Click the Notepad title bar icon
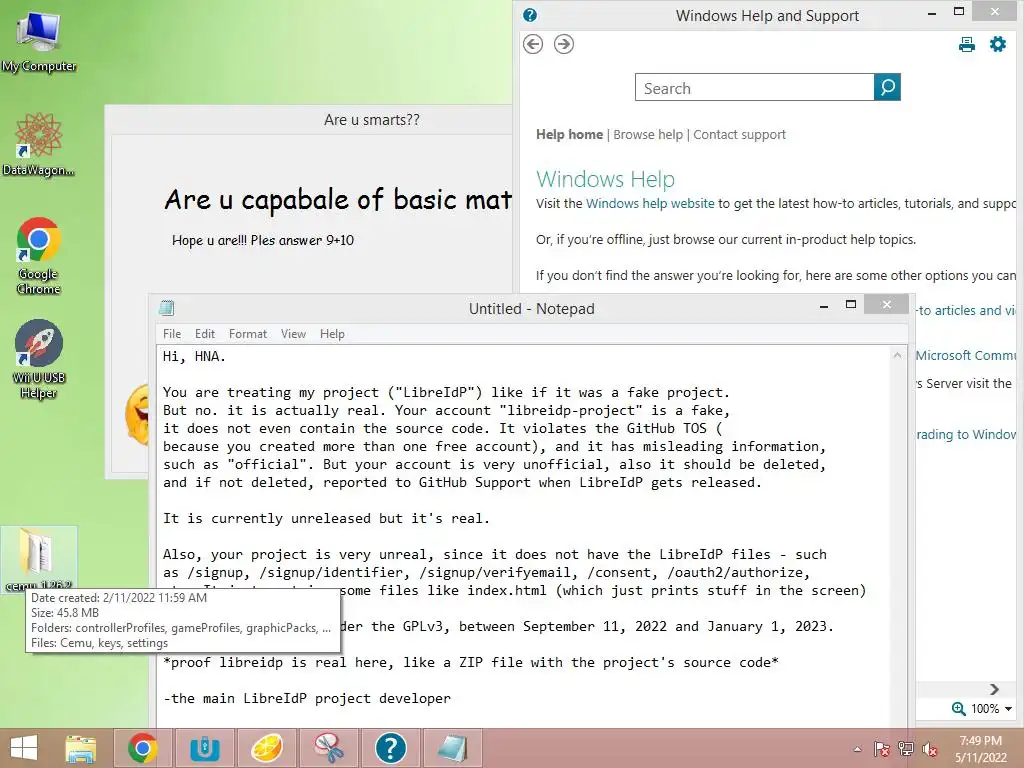The height and width of the screenshot is (768, 1024). [167, 308]
